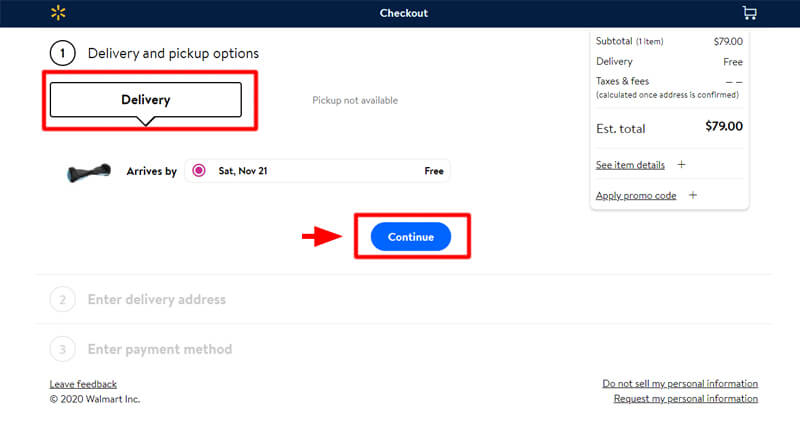
Task: Click plus icon beside Apply promo code
Action: [x=692, y=195]
